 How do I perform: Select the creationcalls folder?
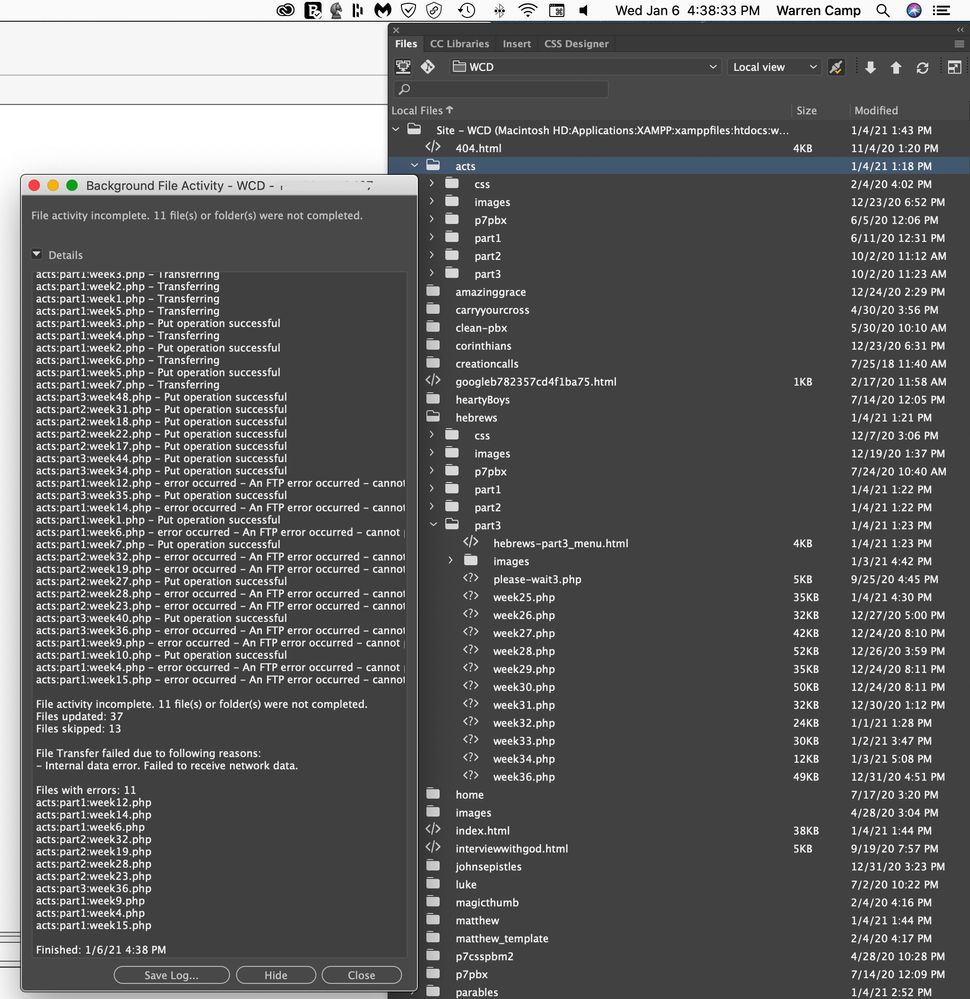pos(486,364)
